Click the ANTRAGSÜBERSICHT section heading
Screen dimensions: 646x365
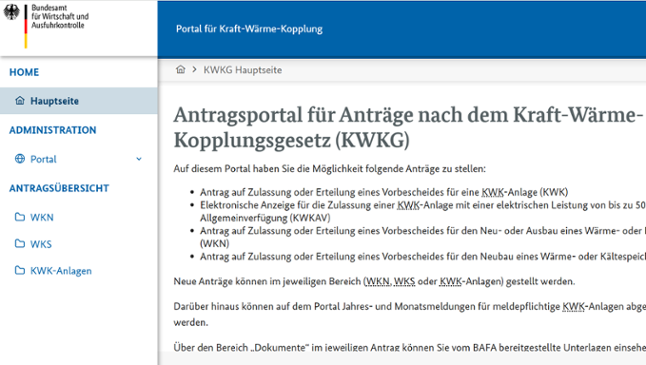click(x=59, y=188)
